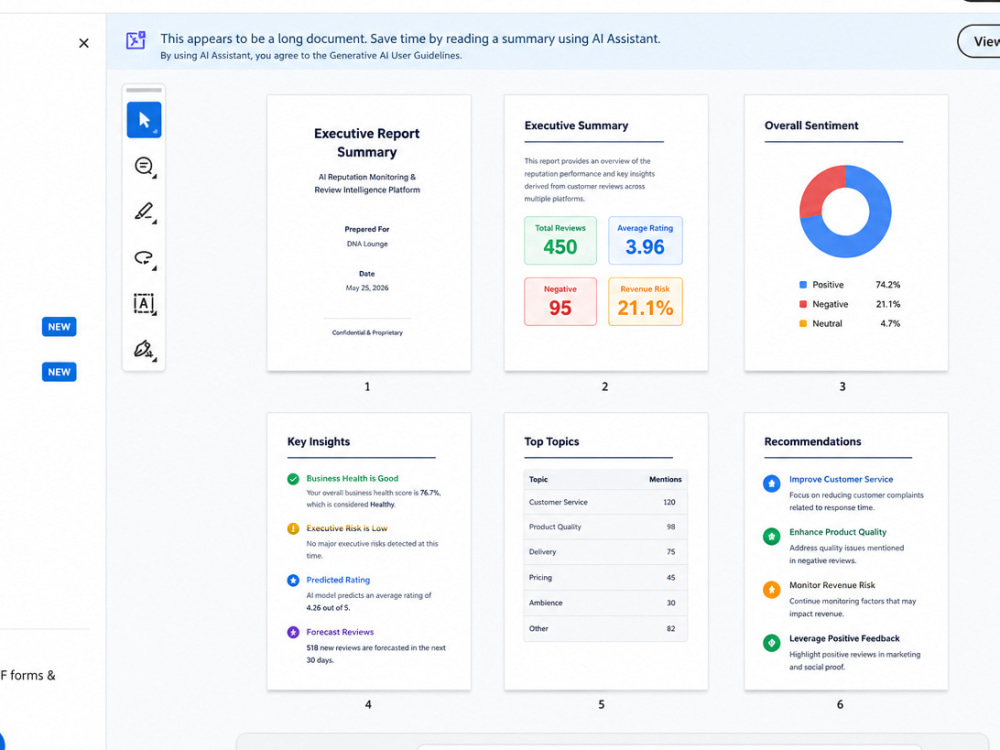Click 'Forecast Reviews' heading

point(340,632)
